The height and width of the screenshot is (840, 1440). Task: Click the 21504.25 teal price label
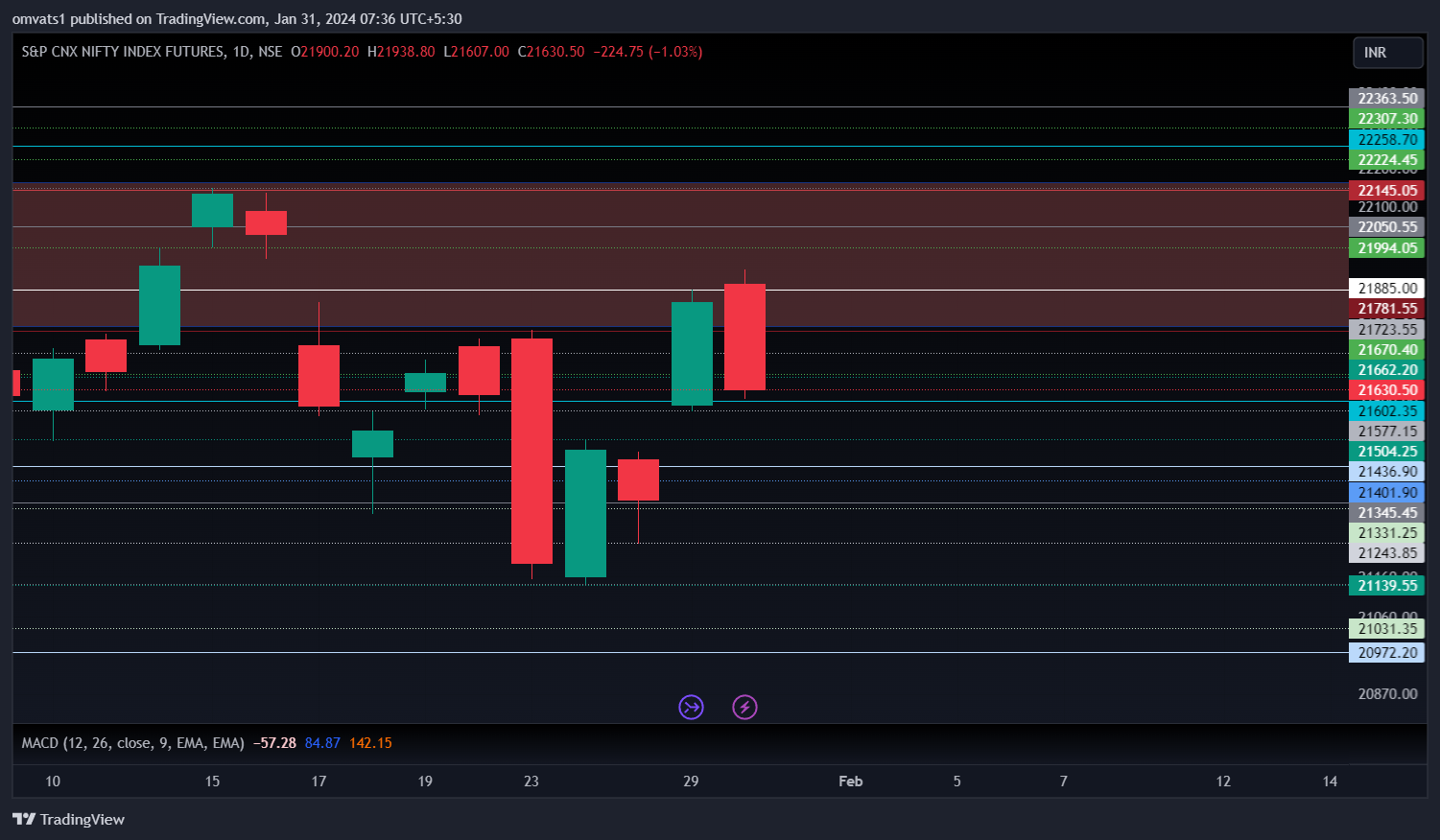tap(1387, 452)
